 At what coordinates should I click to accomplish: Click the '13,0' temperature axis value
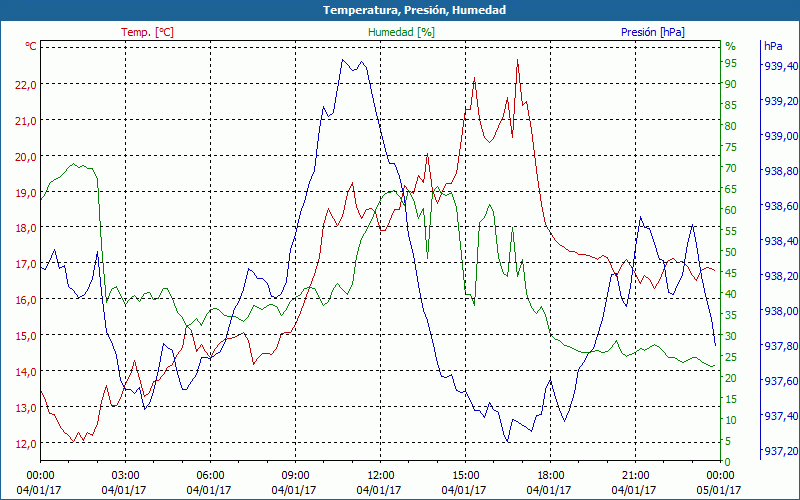pyautogui.click(x=26, y=408)
